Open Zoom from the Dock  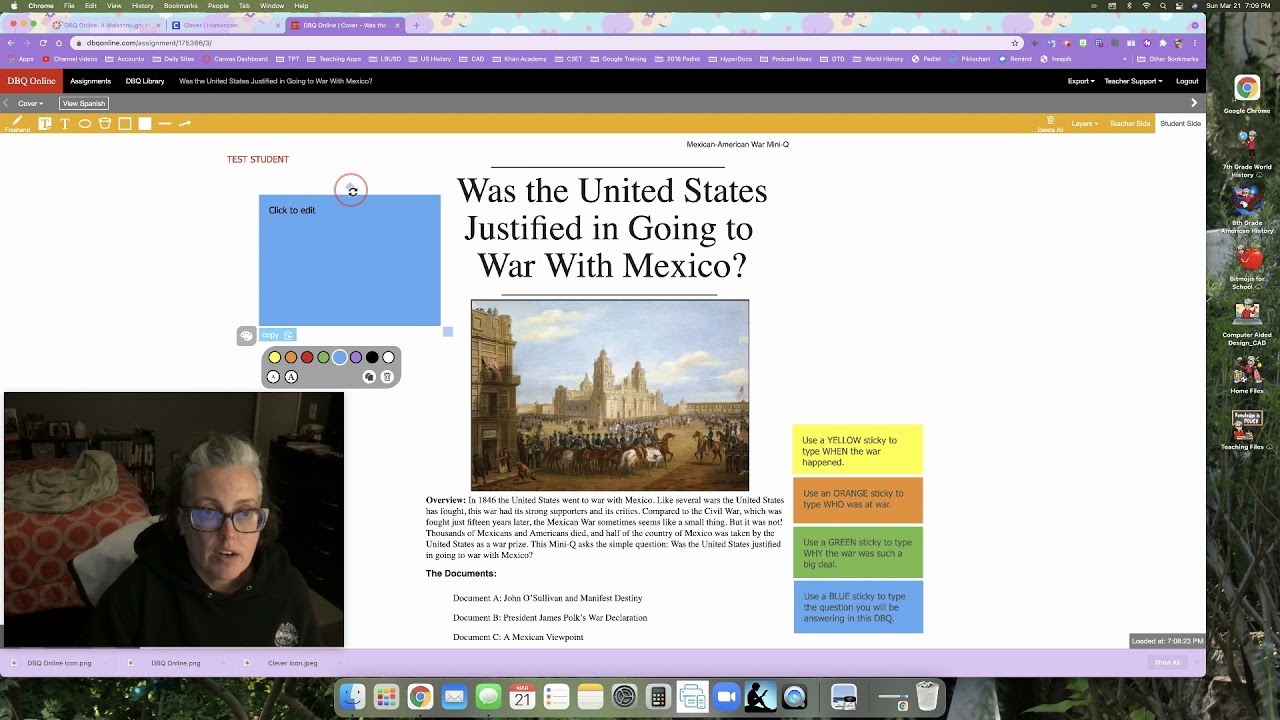pos(726,697)
